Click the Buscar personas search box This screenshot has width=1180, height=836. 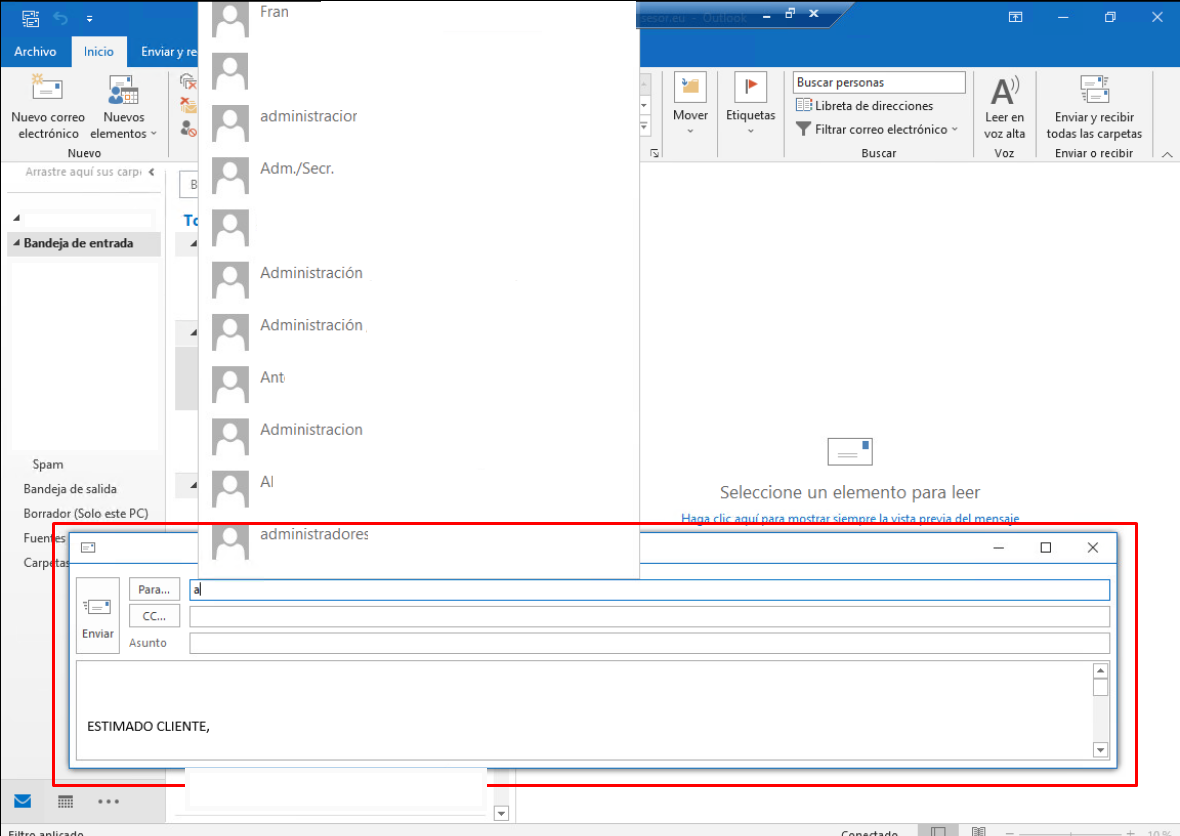click(x=879, y=82)
